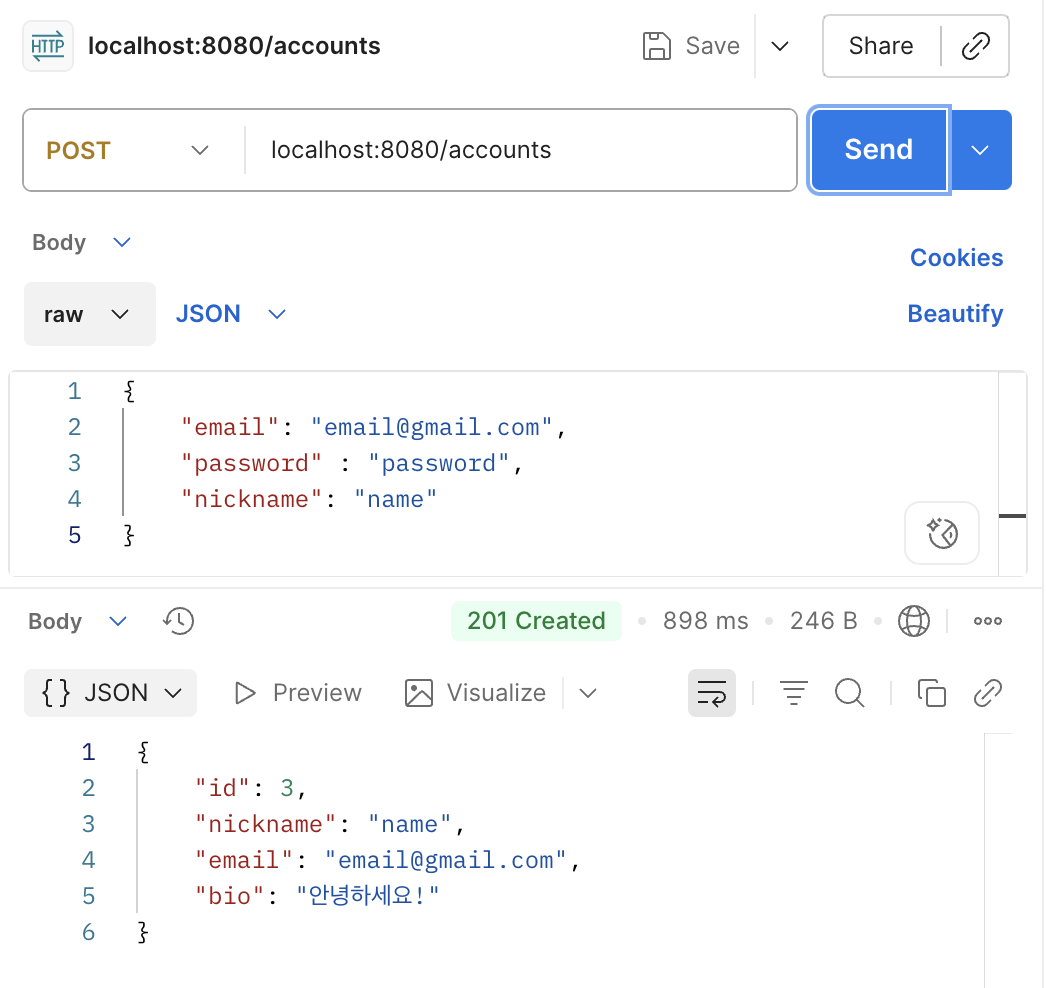Click the 246 B response size
This screenshot has width=1046, height=988.
point(823,621)
